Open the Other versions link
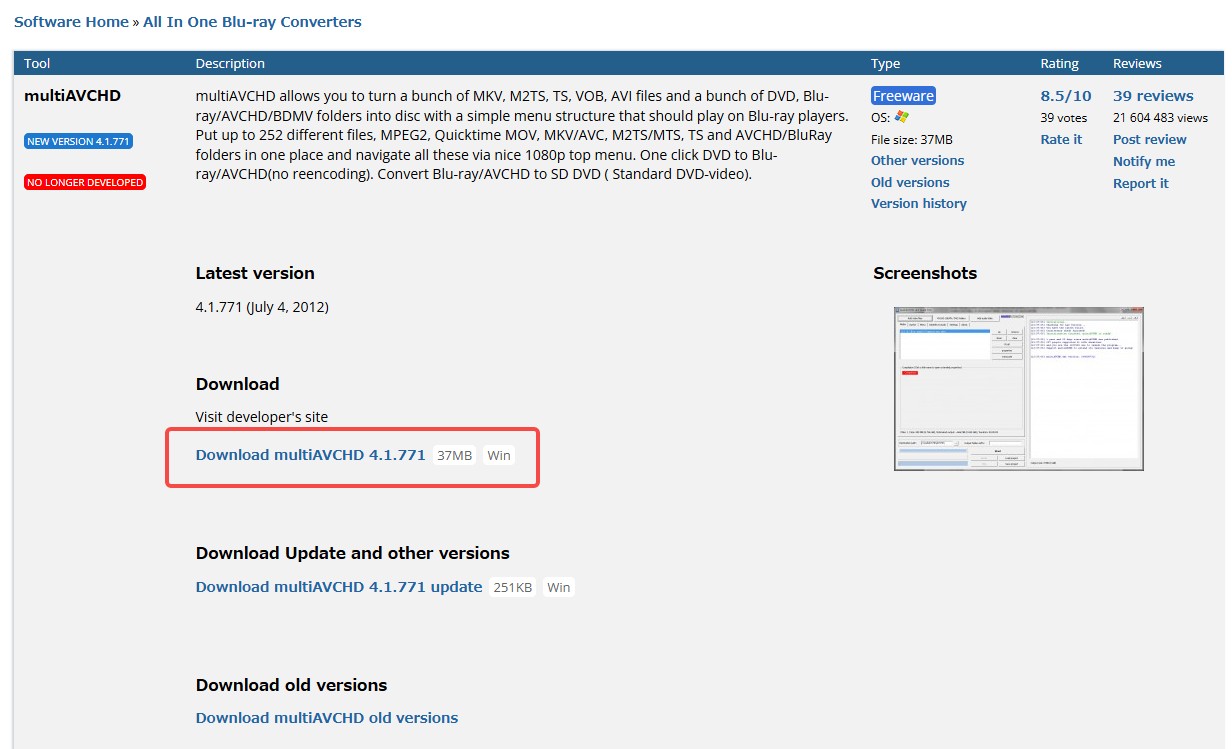1232x749 pixels. 917,160
